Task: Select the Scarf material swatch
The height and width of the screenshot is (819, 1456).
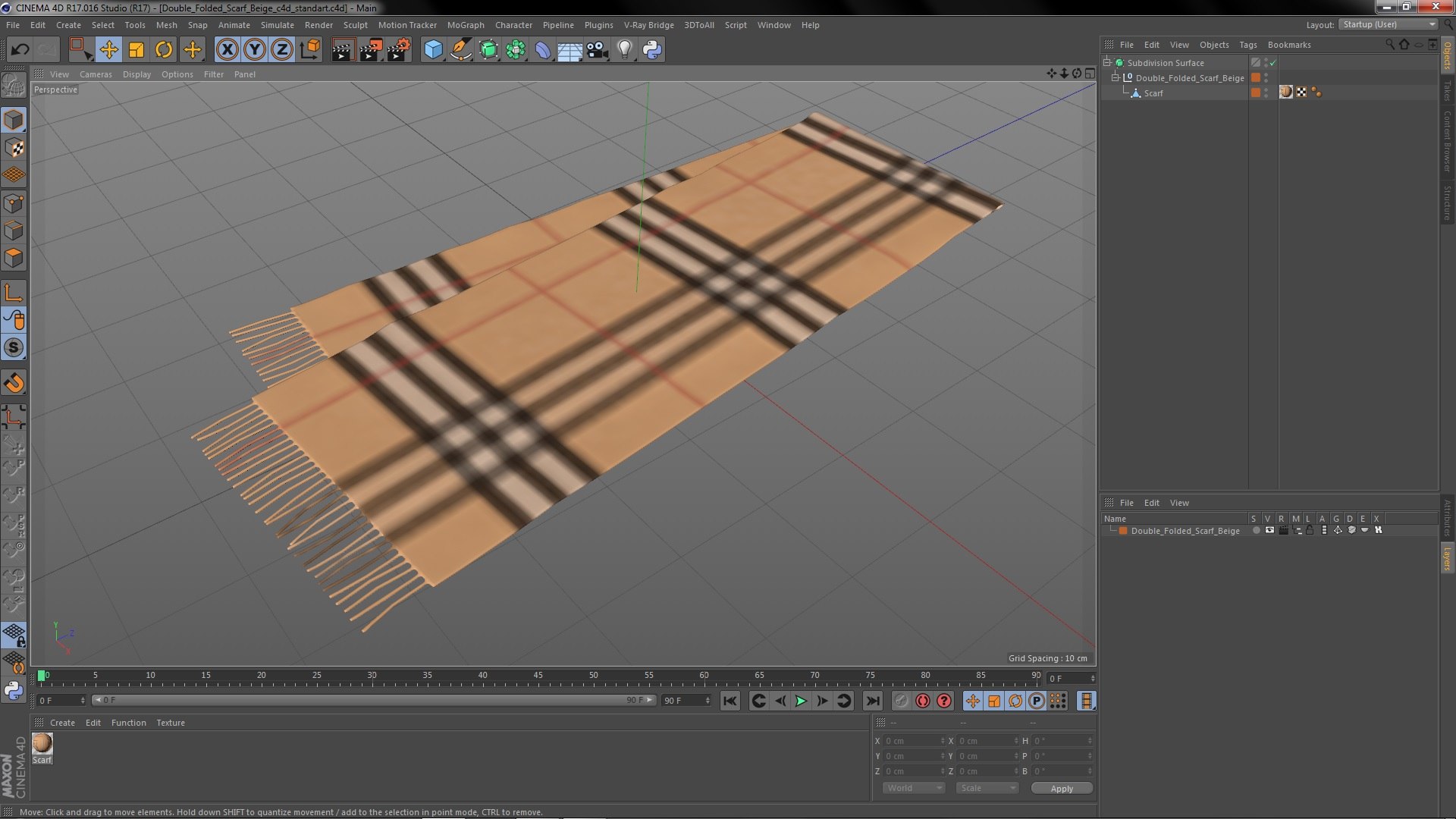Action: click(42, 743)
